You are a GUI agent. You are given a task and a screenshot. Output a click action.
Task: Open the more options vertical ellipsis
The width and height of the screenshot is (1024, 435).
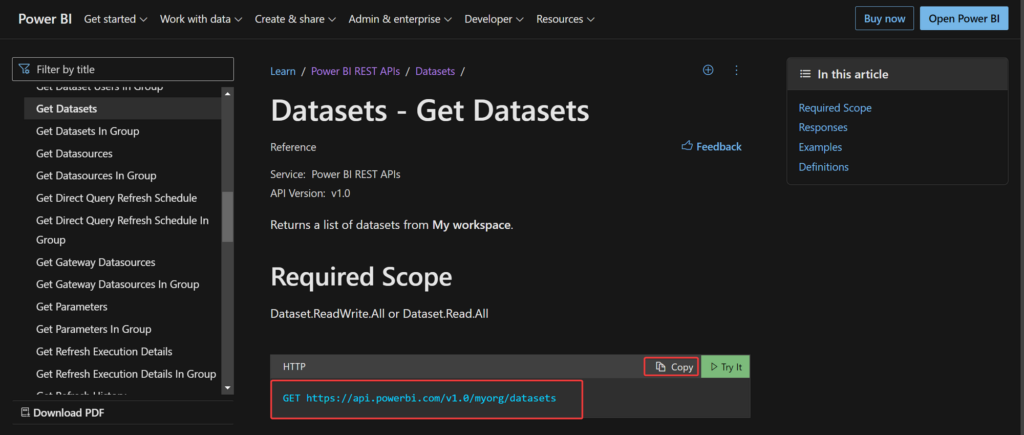[x=736, y=70]
